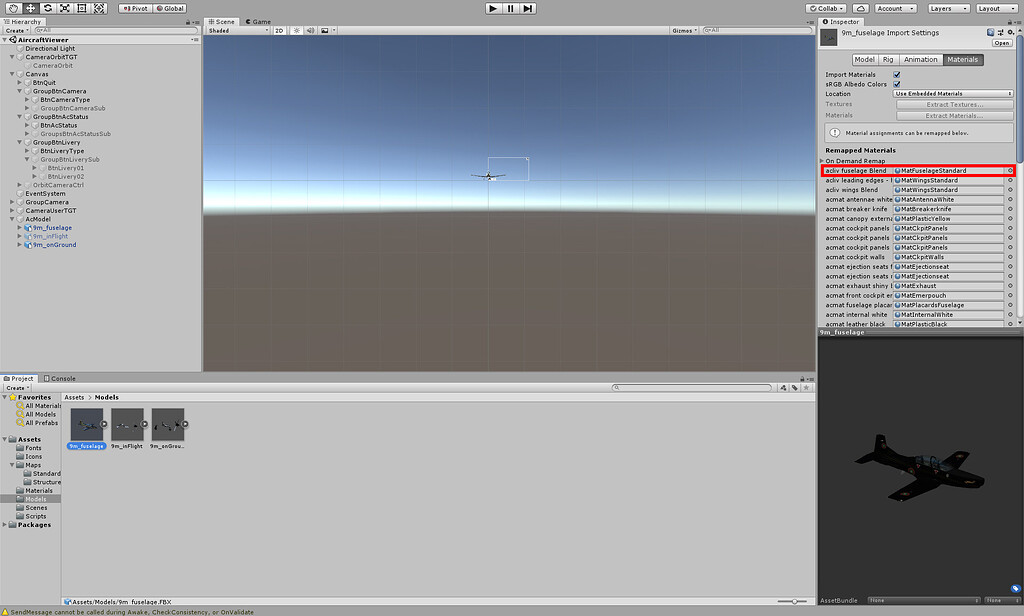Toggle the sRGB Albedo Colors checkbox
1024x616 pixels.
(897, 84)
